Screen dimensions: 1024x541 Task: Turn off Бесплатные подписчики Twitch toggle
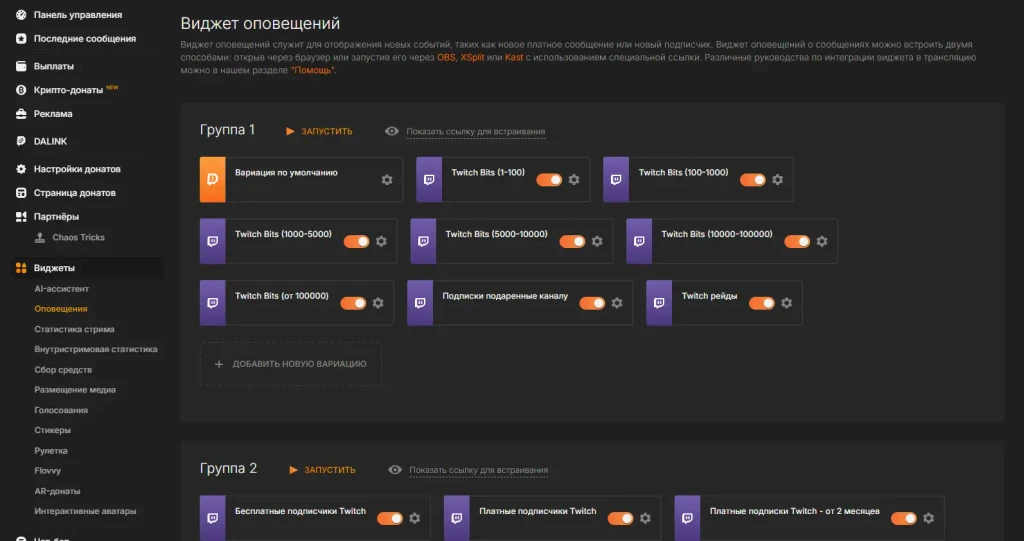[390, 518]
